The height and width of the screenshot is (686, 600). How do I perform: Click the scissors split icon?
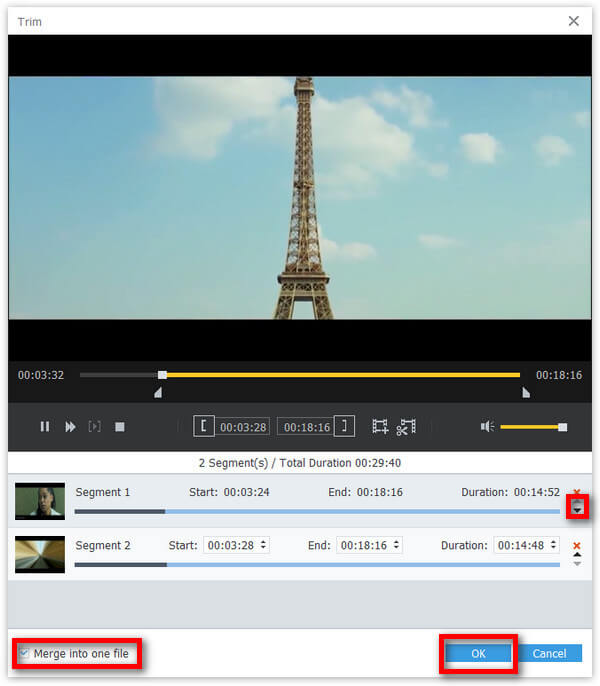click(x=405, y=427)
